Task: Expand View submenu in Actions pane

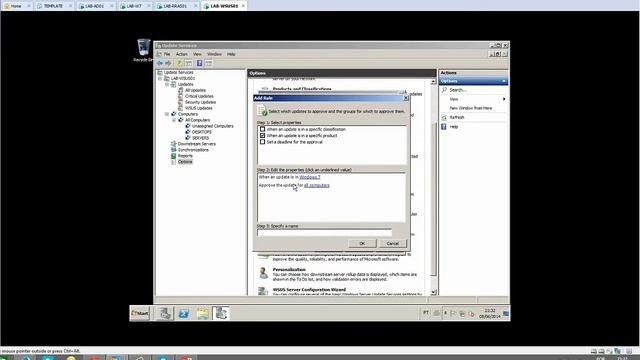Action: 504,99
